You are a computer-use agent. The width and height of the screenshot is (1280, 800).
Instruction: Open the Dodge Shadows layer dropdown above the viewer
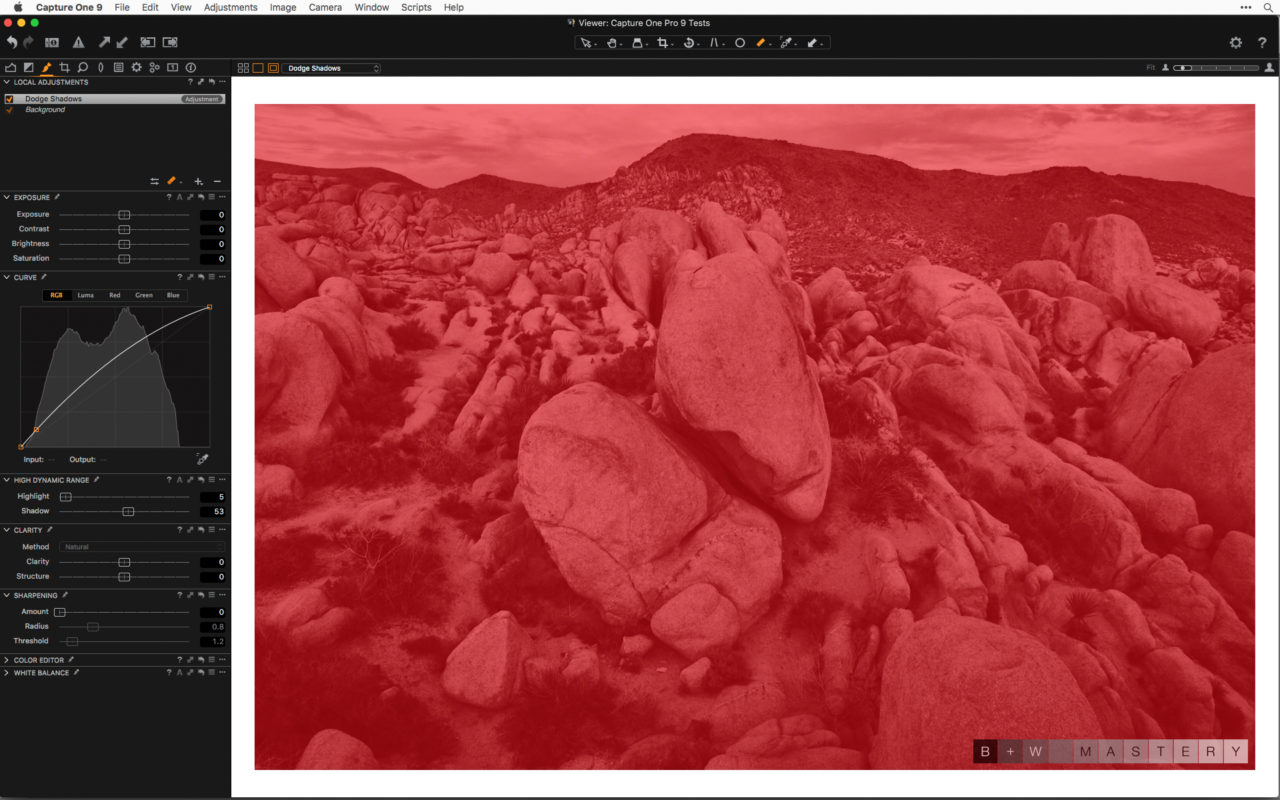tap(333, 68)
